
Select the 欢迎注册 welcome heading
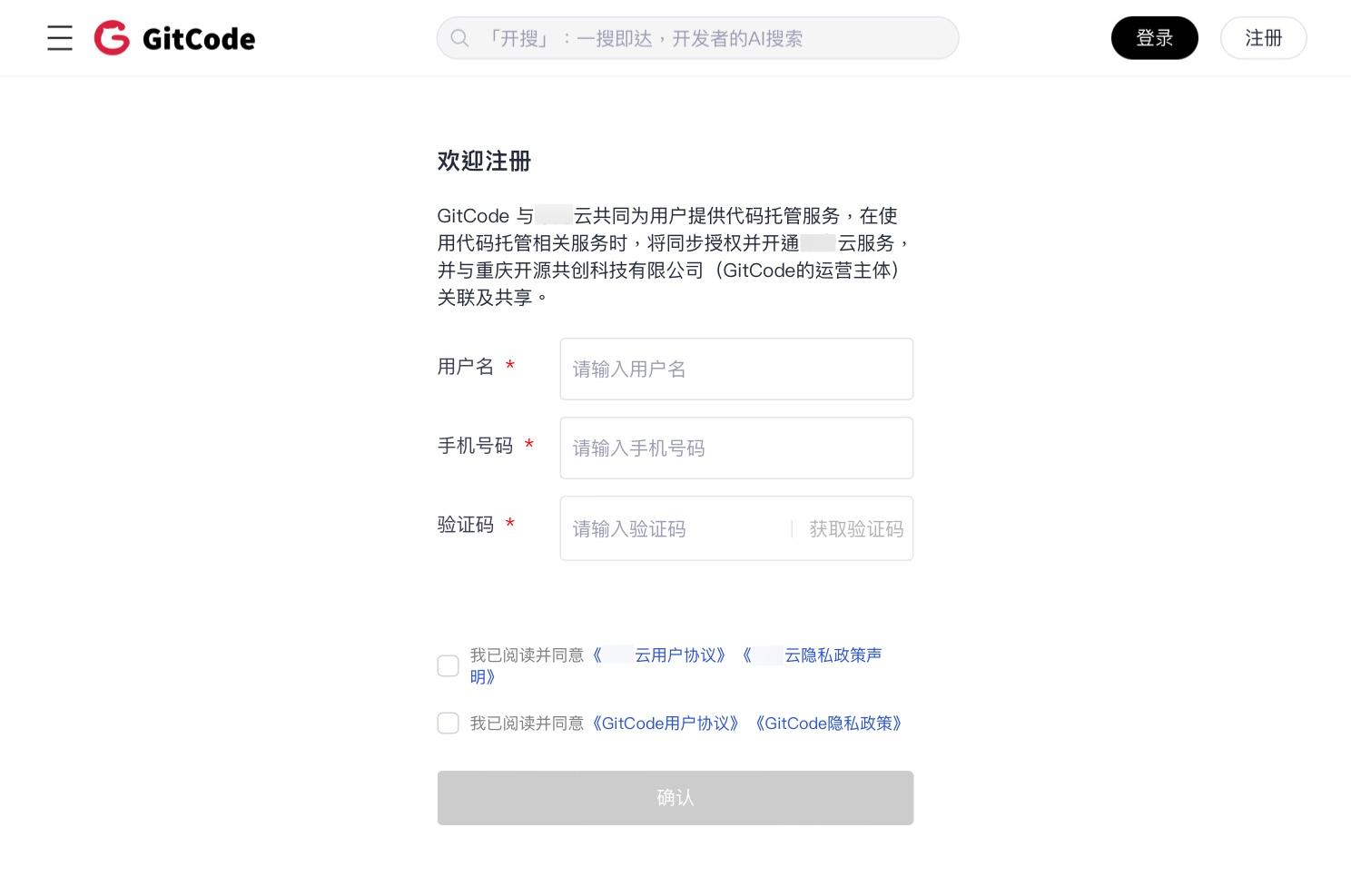[484, 161]
